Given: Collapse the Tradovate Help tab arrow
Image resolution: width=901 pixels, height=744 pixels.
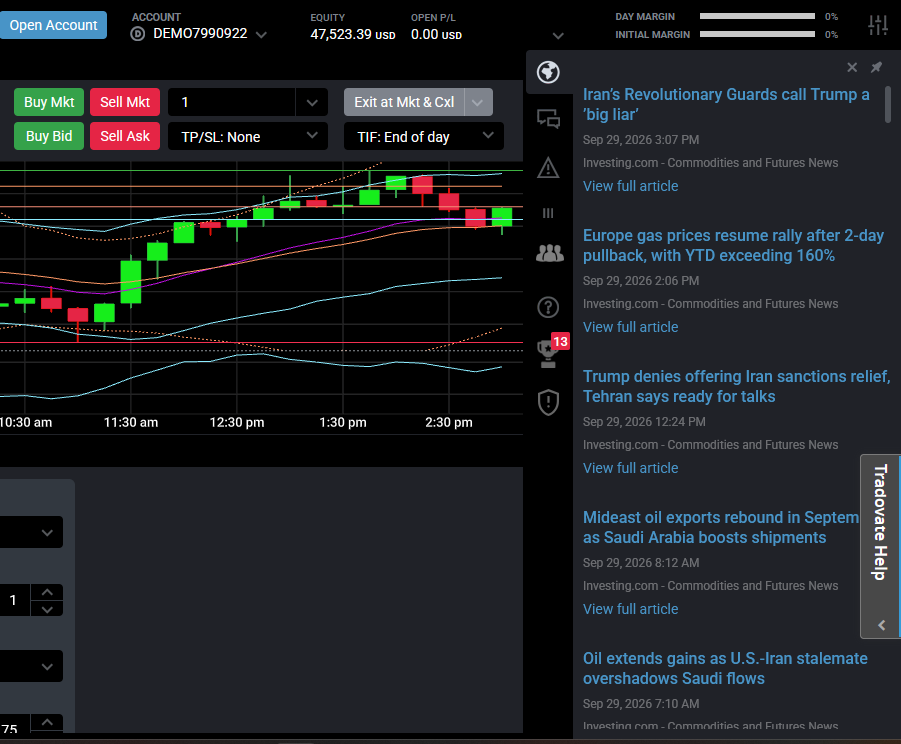Looking at the screenshot, I should point(881,625).
